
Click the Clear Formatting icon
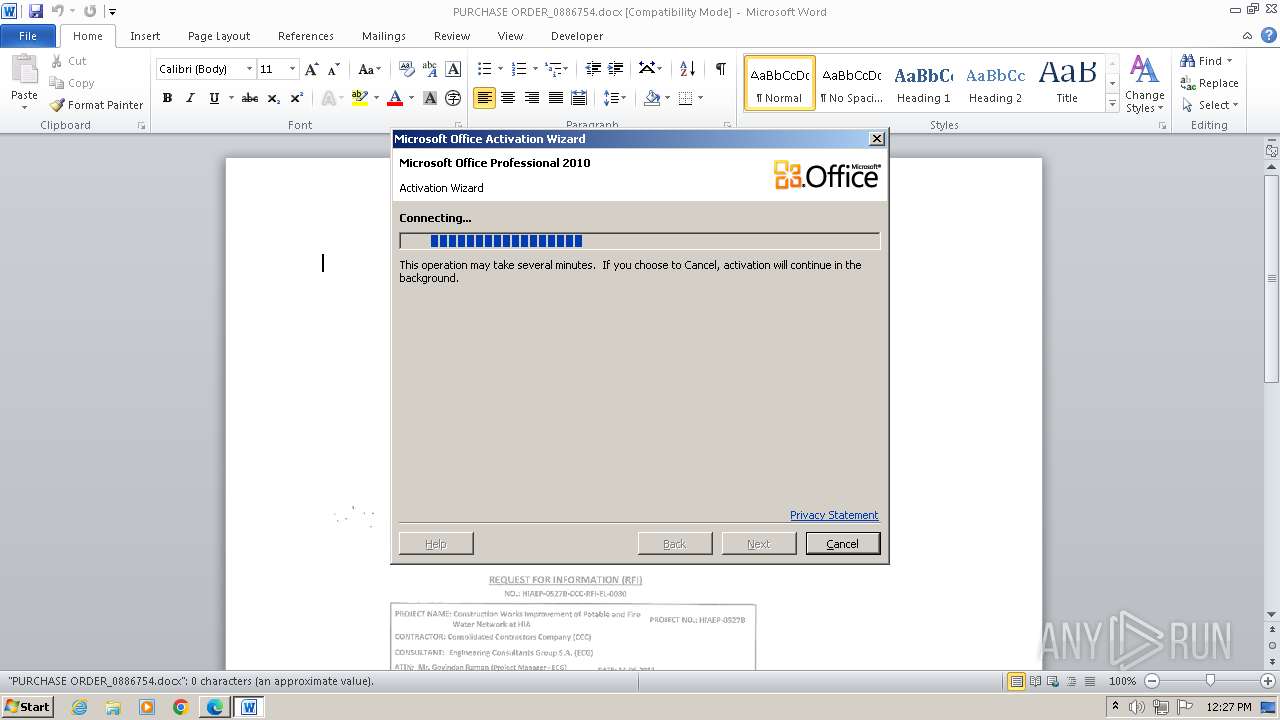407,69
